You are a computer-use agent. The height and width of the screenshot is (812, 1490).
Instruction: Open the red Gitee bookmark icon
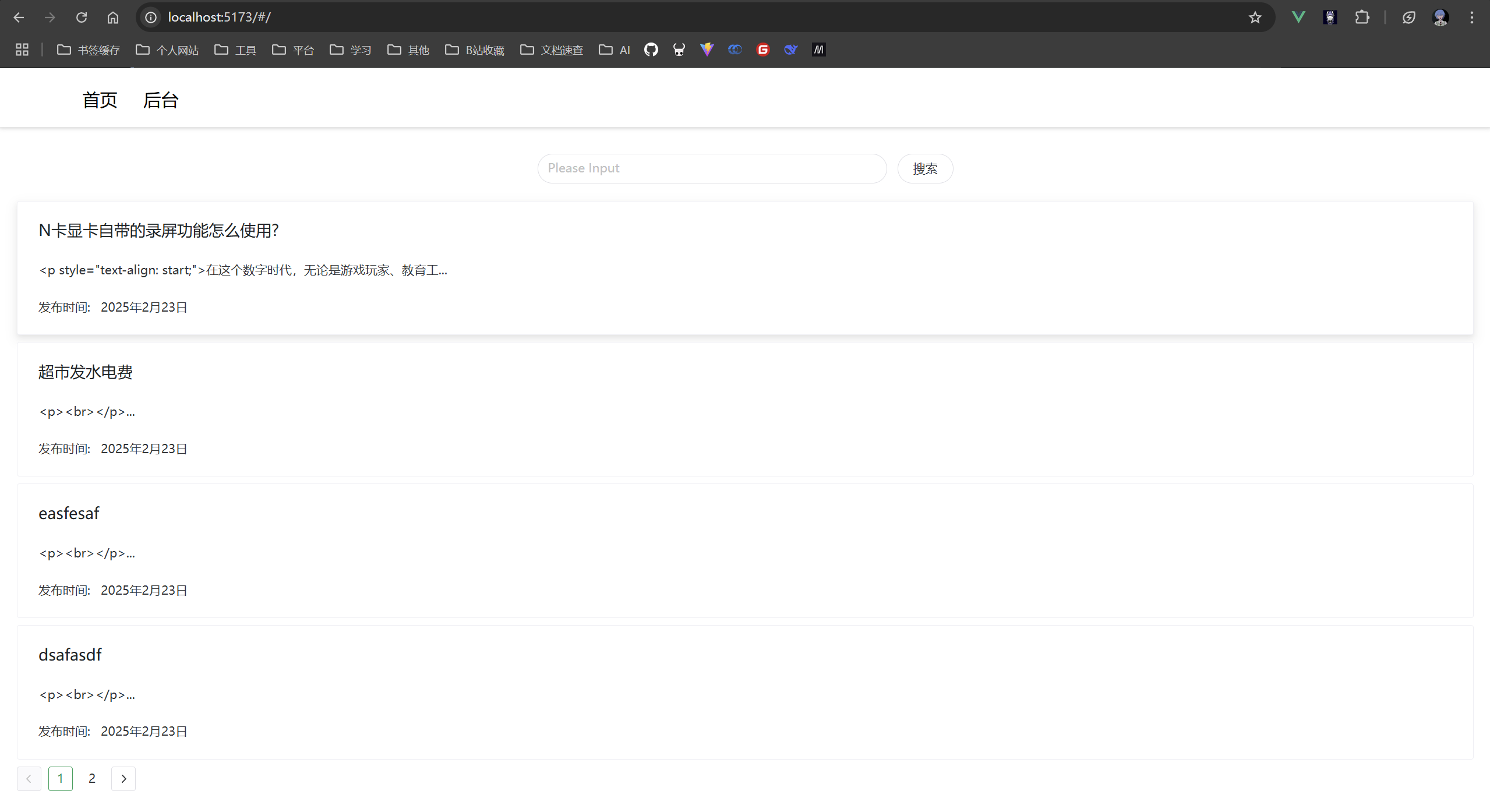click(x=762, y=50)
